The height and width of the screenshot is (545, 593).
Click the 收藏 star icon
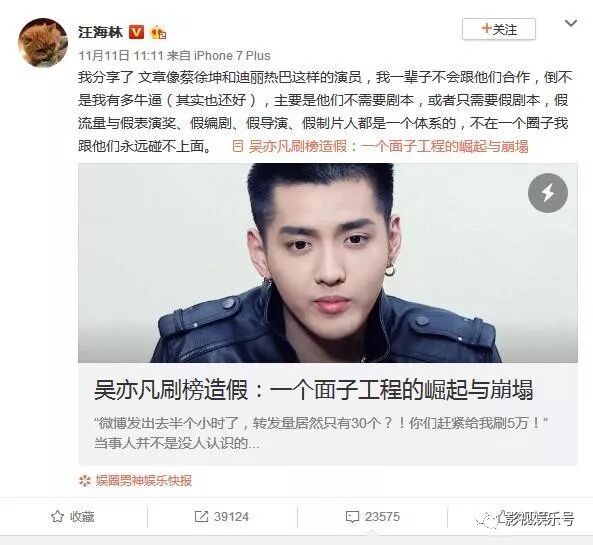(57, 516)
